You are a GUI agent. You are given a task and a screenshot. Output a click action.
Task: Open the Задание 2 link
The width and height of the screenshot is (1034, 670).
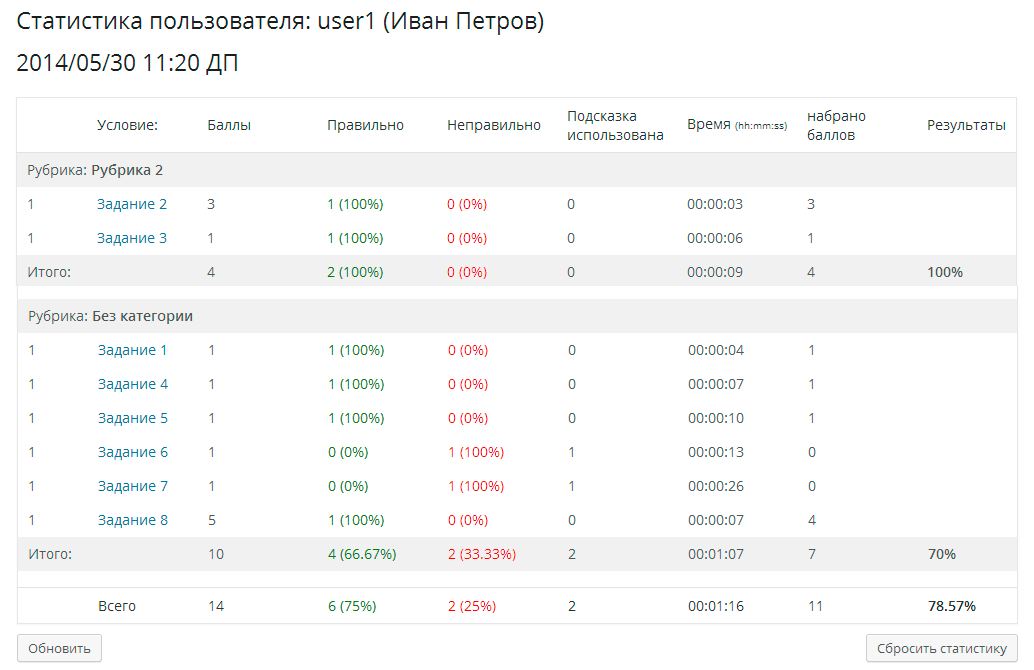[132, 204]
